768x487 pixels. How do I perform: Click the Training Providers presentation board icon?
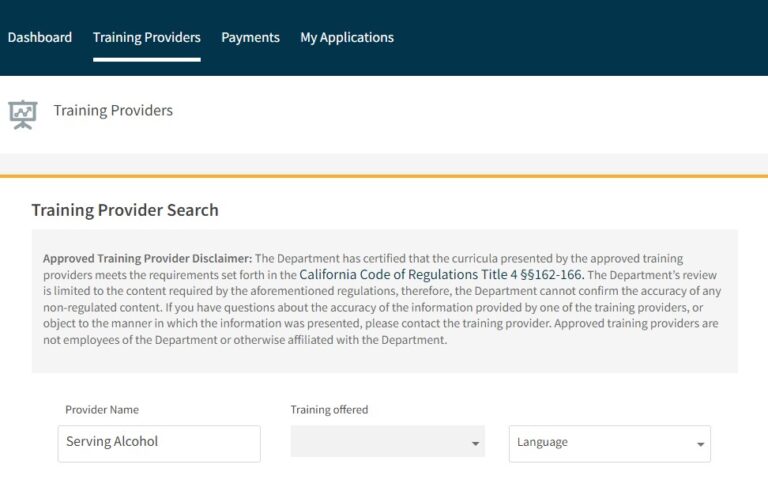pos(22,113)
